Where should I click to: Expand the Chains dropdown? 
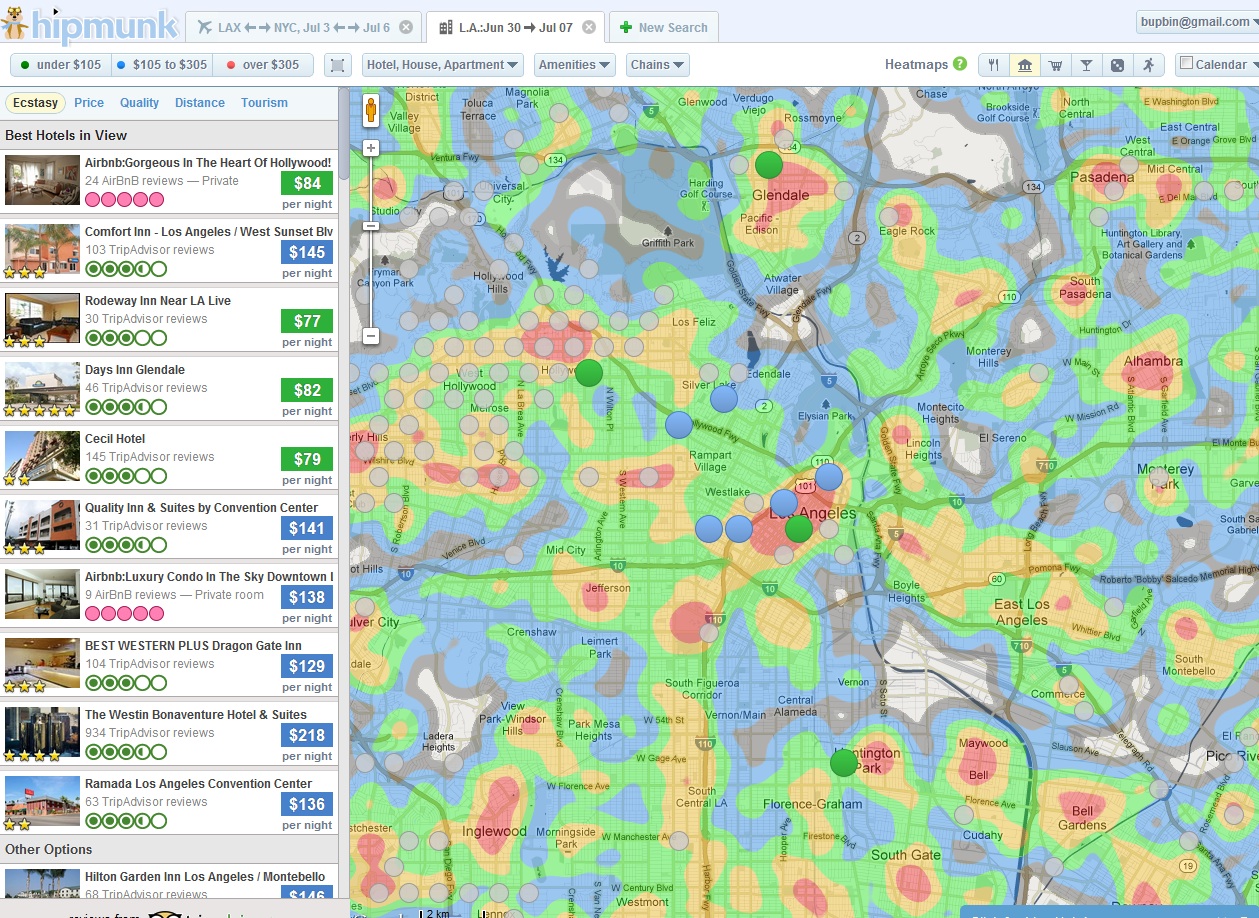tap(658, 65)
